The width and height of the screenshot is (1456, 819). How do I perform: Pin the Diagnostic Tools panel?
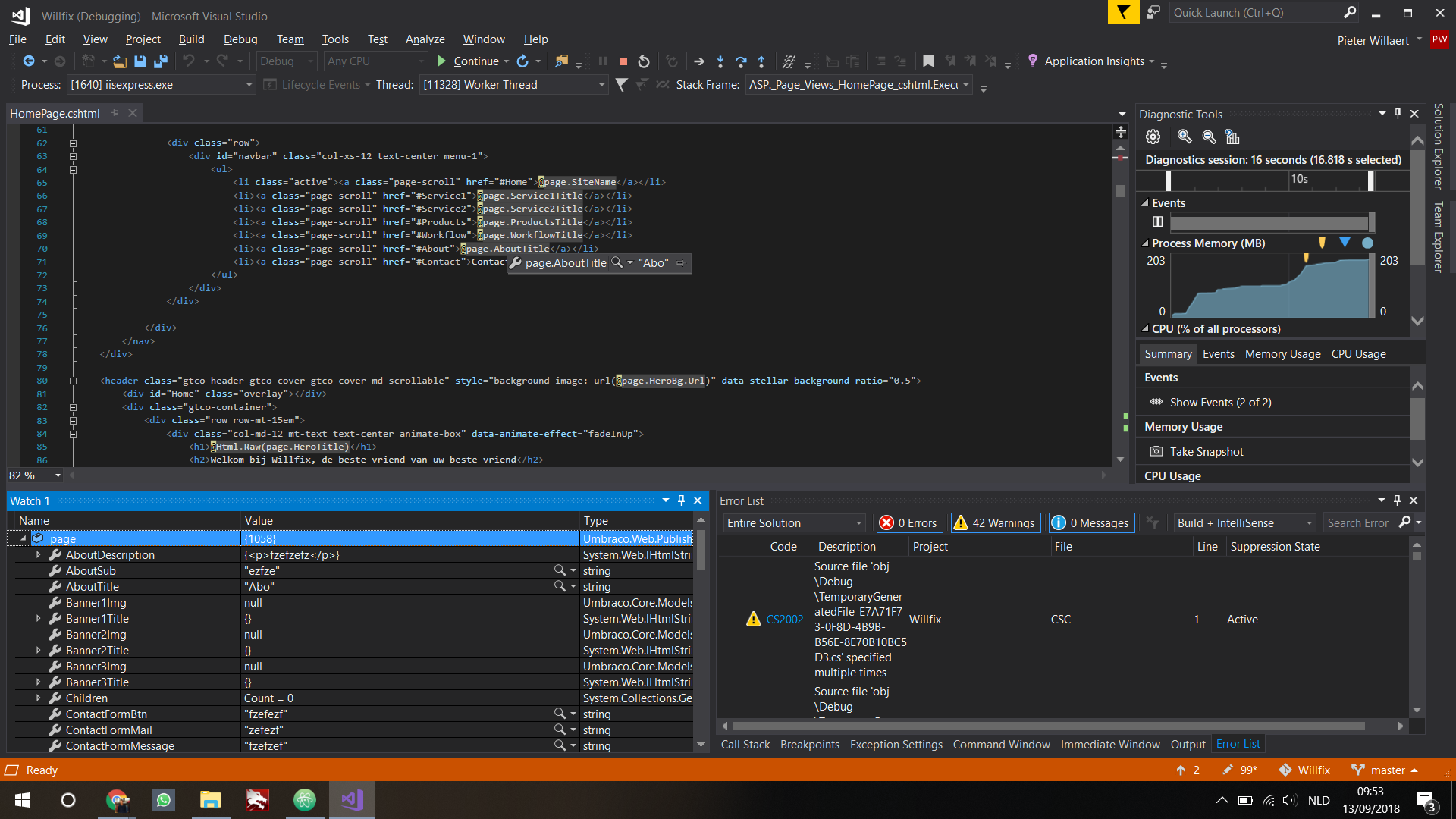pyautogui.click(x=1398, y=114)
